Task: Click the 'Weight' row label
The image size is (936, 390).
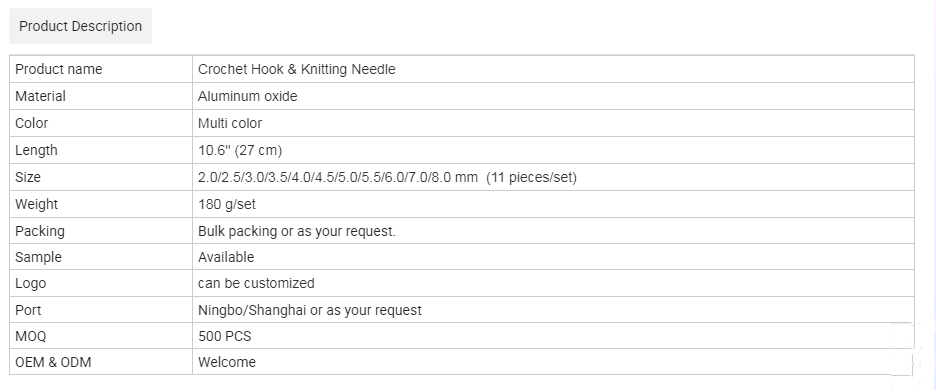Action: pyautogui.click(x=36, y=204)
